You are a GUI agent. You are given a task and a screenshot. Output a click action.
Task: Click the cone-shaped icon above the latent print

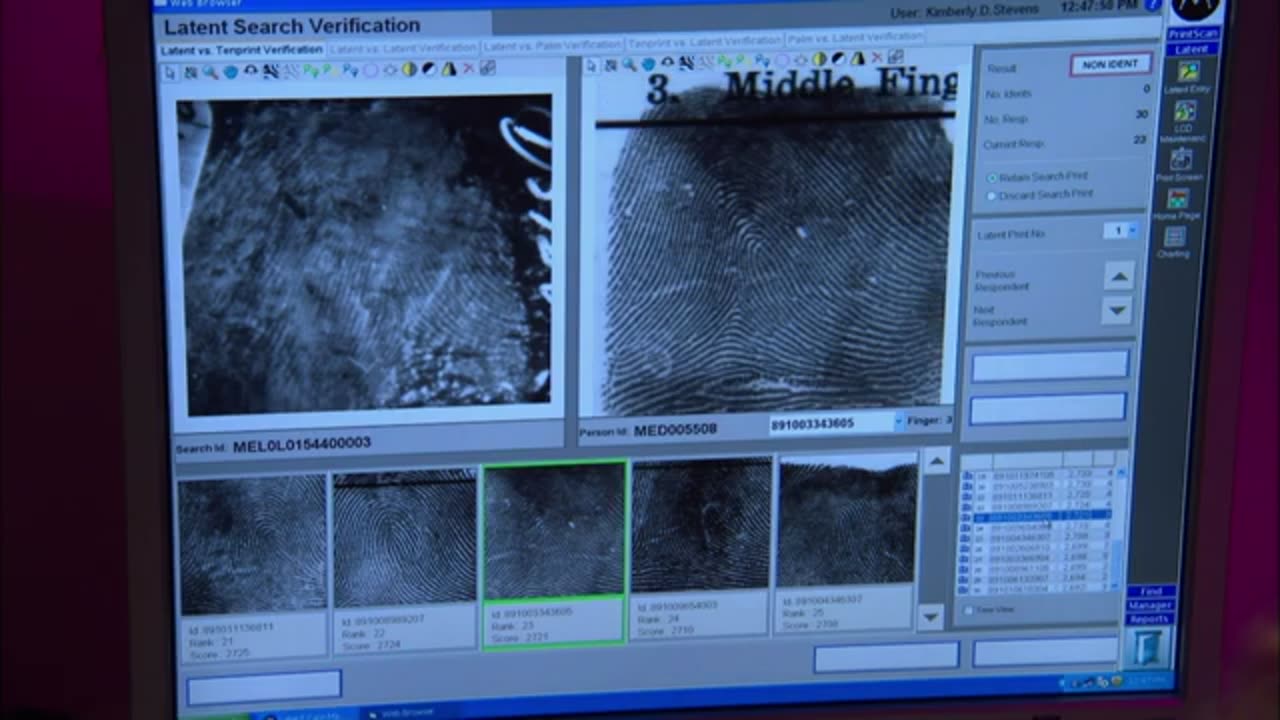pyautogui.click(x=449, y=70)
